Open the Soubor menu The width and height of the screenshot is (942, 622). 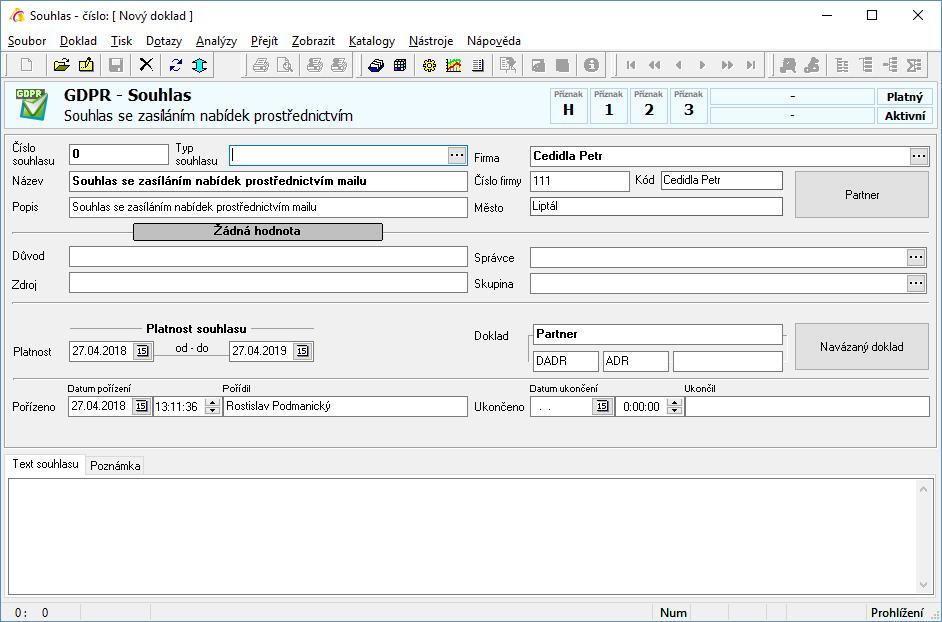pos(27,41)
